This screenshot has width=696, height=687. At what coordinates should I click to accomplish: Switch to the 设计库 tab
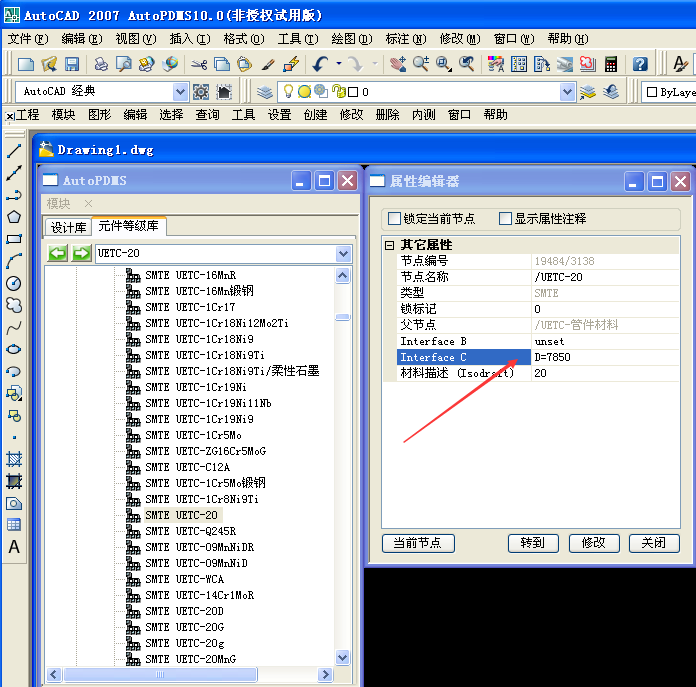tap(68, 227)
